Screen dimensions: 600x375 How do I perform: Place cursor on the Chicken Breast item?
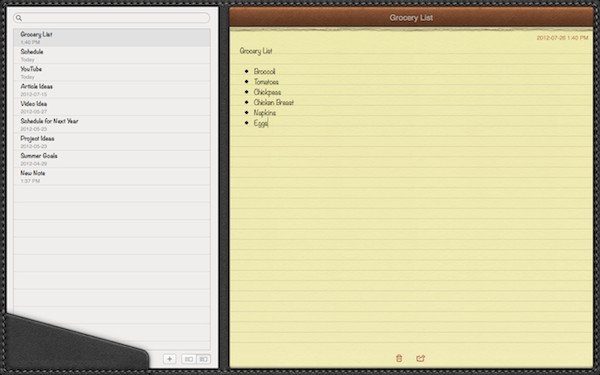click(x=274, y=103)
